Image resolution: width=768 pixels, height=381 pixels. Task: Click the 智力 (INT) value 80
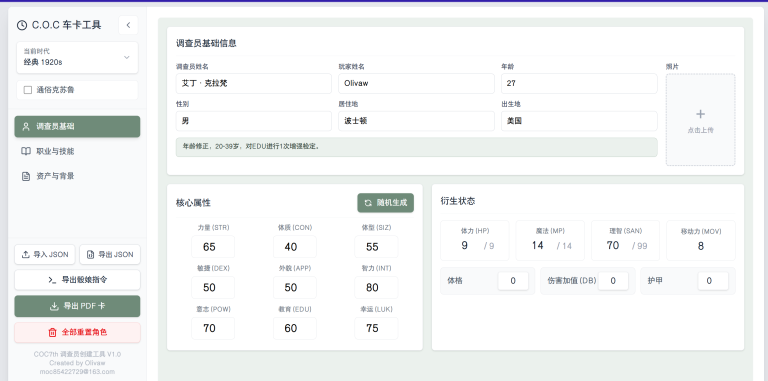click(376, 287)
